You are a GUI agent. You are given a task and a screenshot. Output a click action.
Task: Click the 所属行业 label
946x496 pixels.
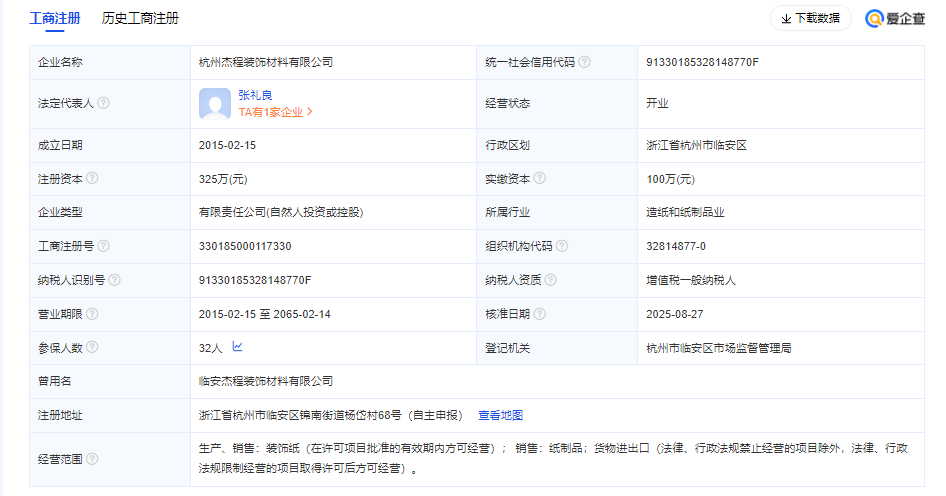507,212
